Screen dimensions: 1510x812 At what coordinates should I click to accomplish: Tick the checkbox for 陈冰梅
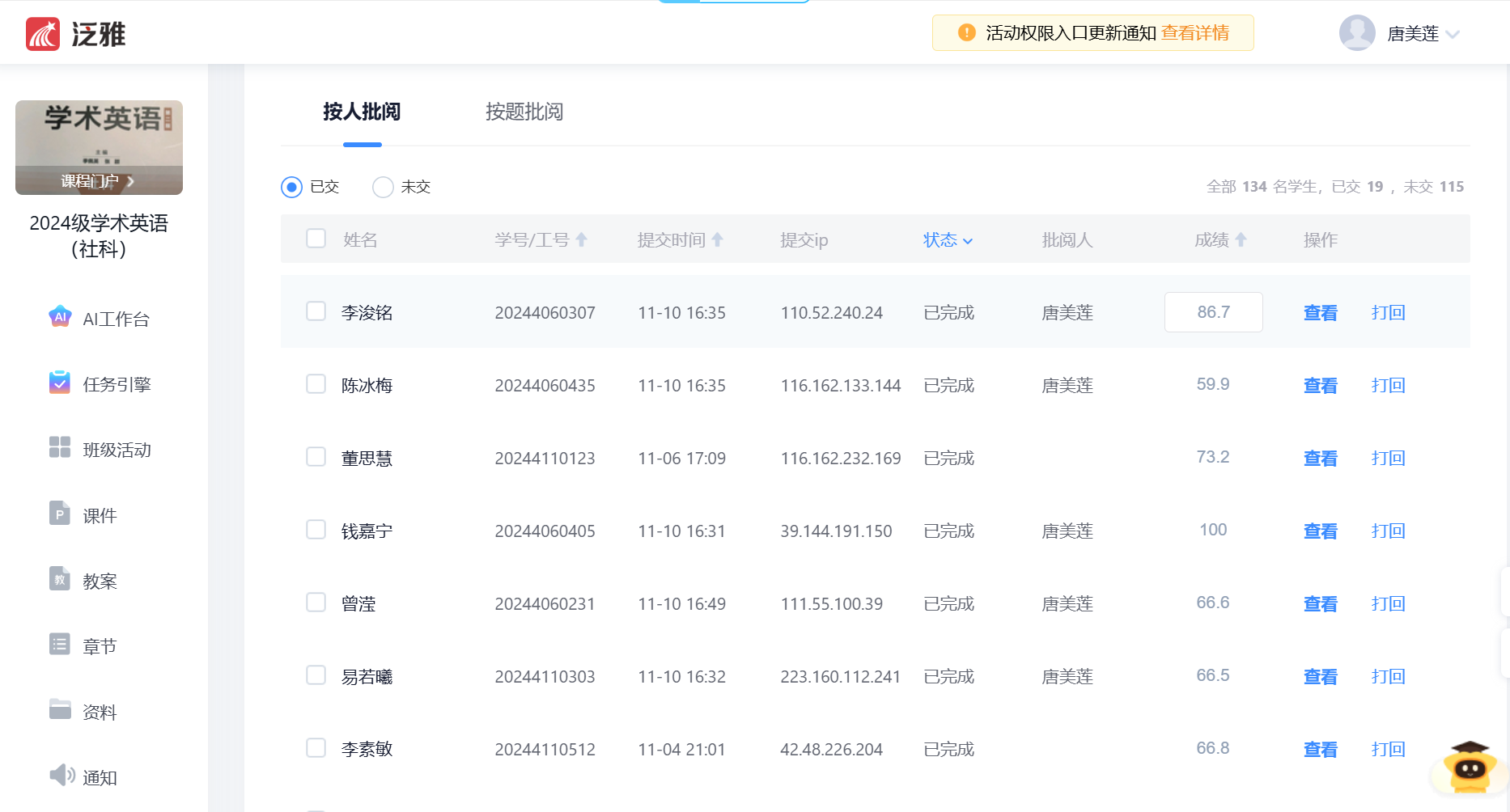click(x=316, y=384)
